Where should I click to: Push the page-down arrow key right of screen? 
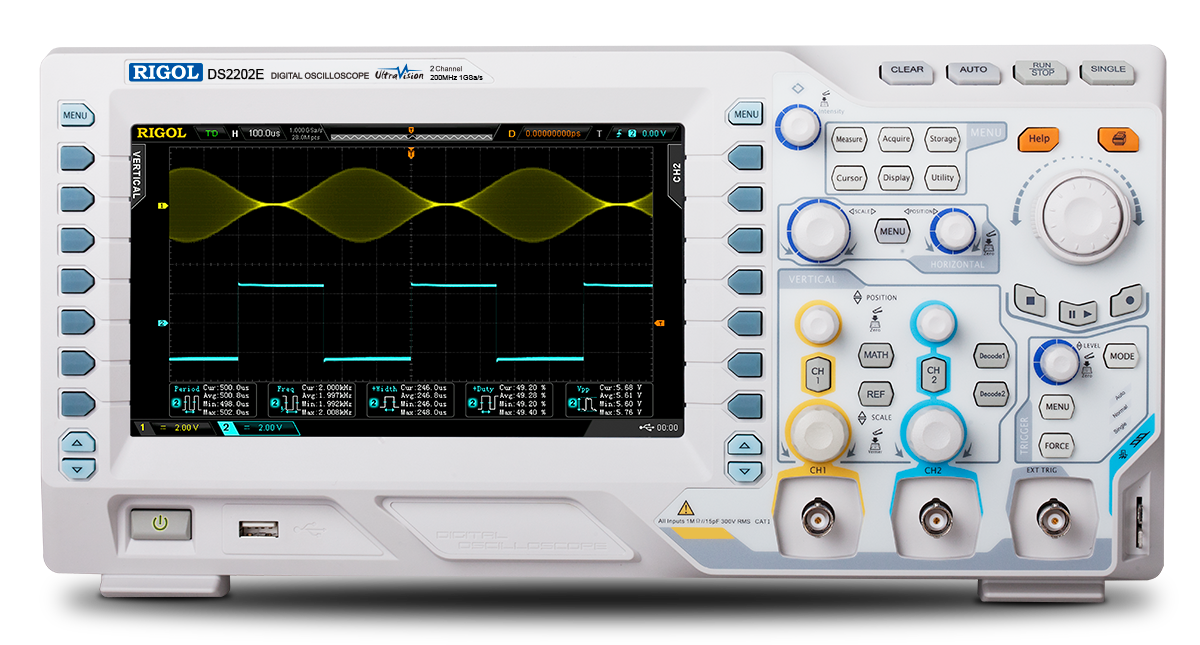742,469
